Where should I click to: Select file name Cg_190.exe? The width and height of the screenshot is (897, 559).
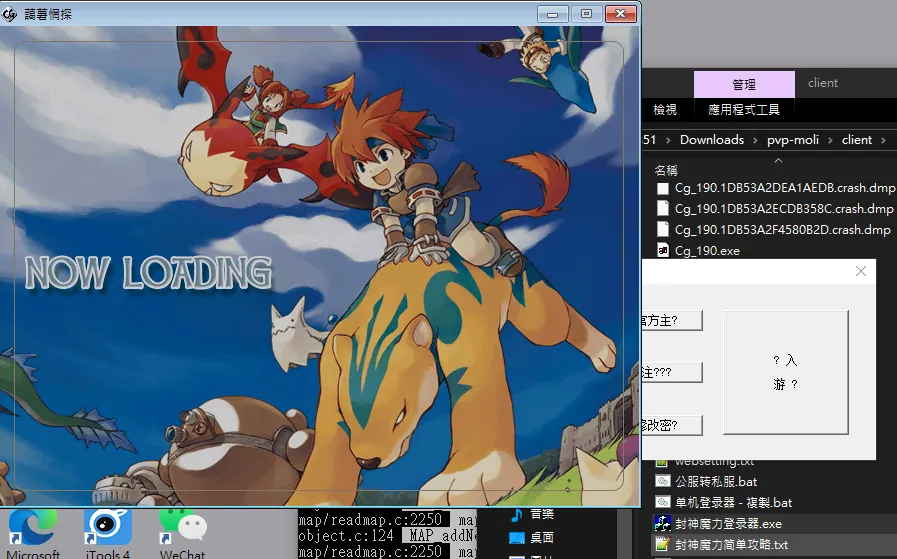707,251
